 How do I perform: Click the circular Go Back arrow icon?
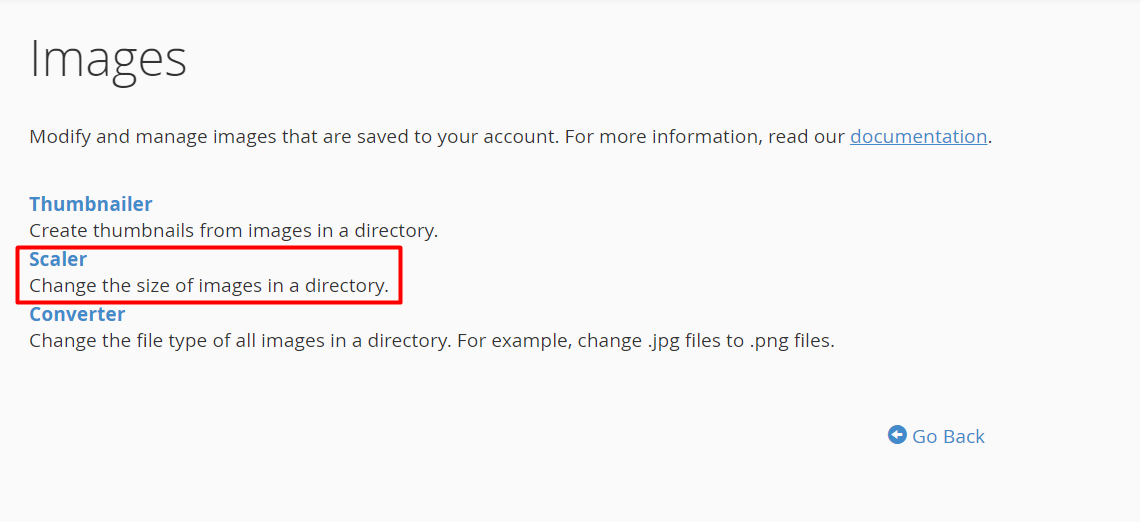pyautogui.click(x=897, y=435)
